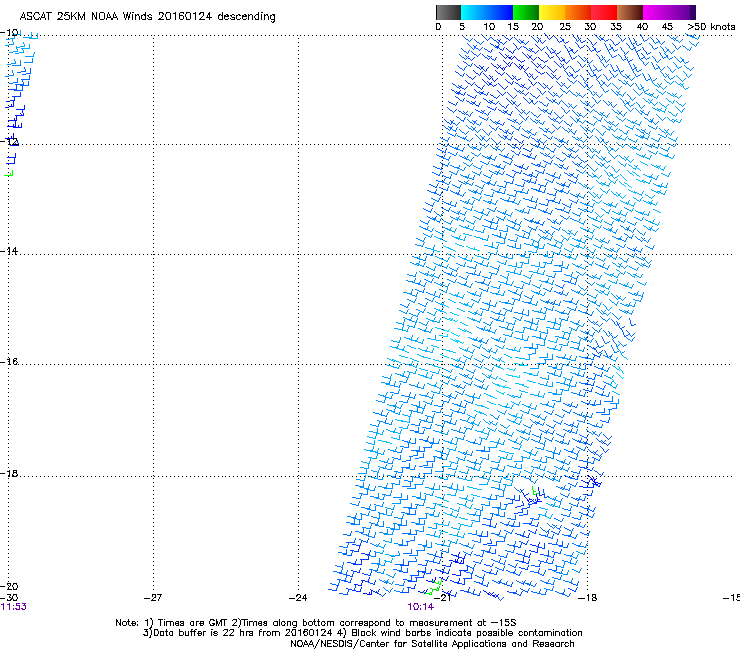740x650 pixels.
Task: Click the -24 longitude axis label
Action: click(298, 598)
